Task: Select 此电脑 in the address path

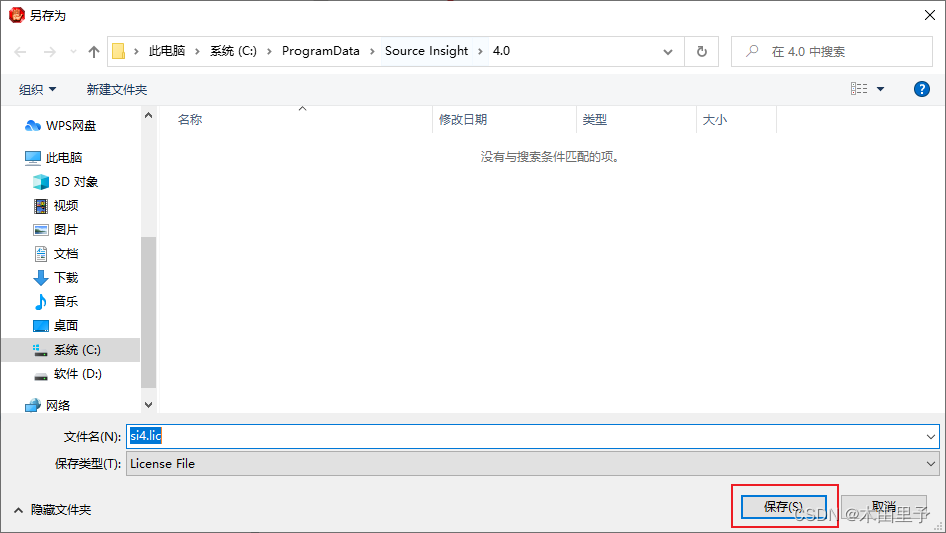Action: (167, 51)
